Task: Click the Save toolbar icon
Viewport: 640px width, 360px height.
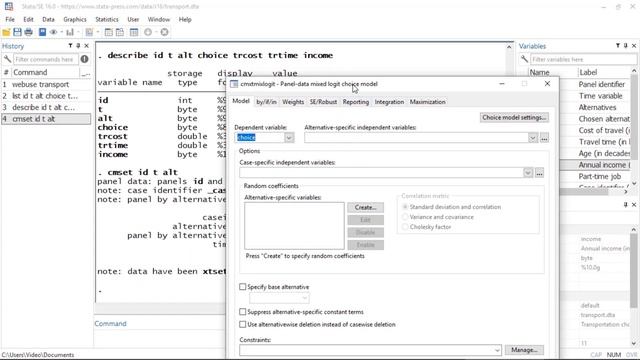Action: point(17,32)
